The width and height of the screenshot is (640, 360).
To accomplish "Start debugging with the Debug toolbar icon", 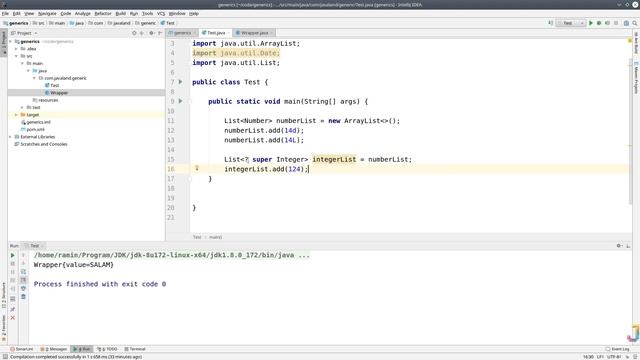I will tap(599, 23).
